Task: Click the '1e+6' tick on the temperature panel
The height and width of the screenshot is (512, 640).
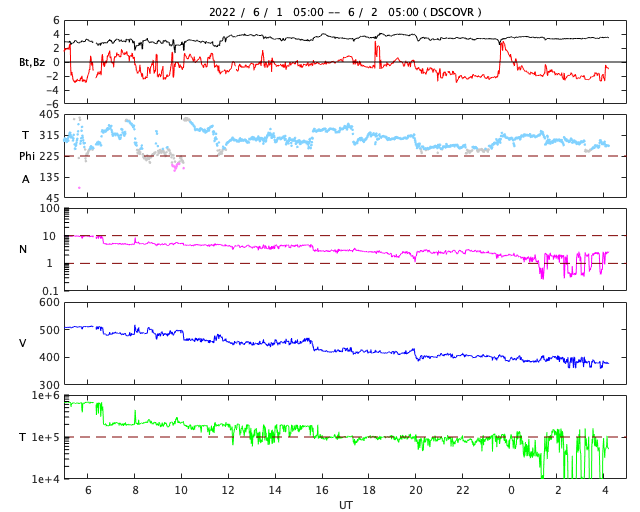Action: (x=46, y=395)
